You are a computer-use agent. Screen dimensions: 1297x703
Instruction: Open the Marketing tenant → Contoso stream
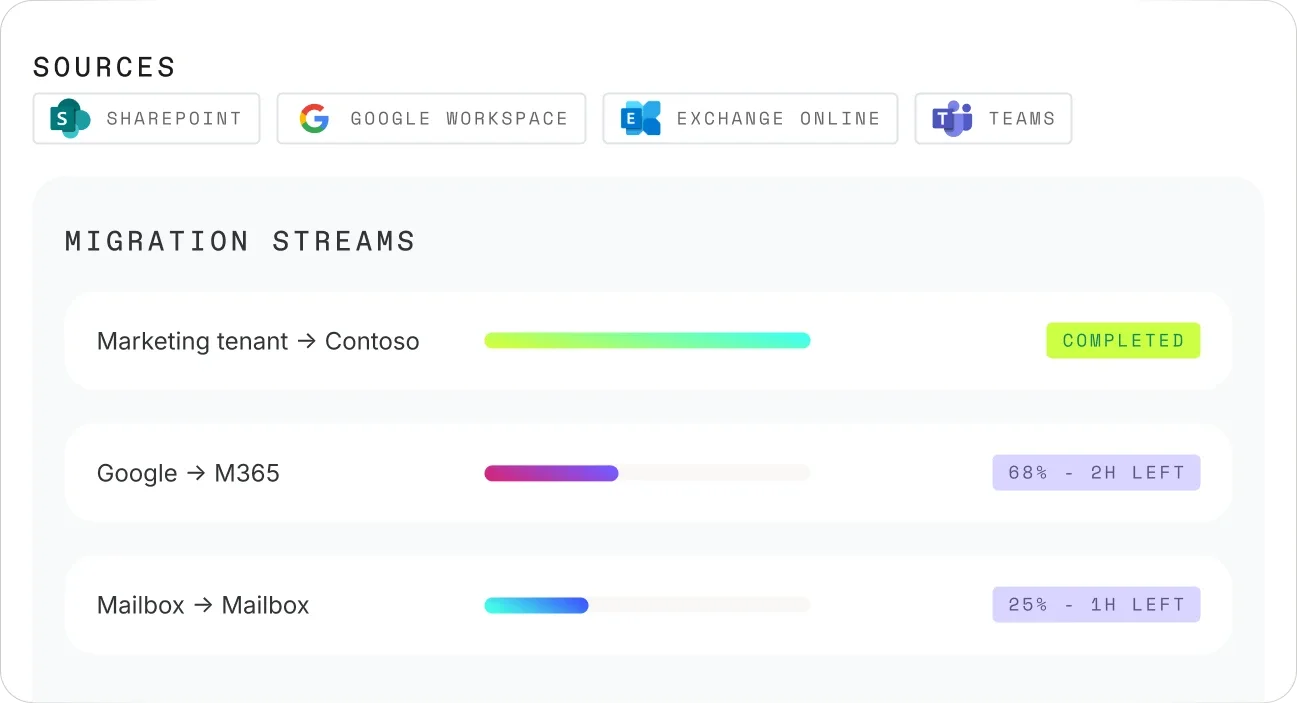point(648,341)
